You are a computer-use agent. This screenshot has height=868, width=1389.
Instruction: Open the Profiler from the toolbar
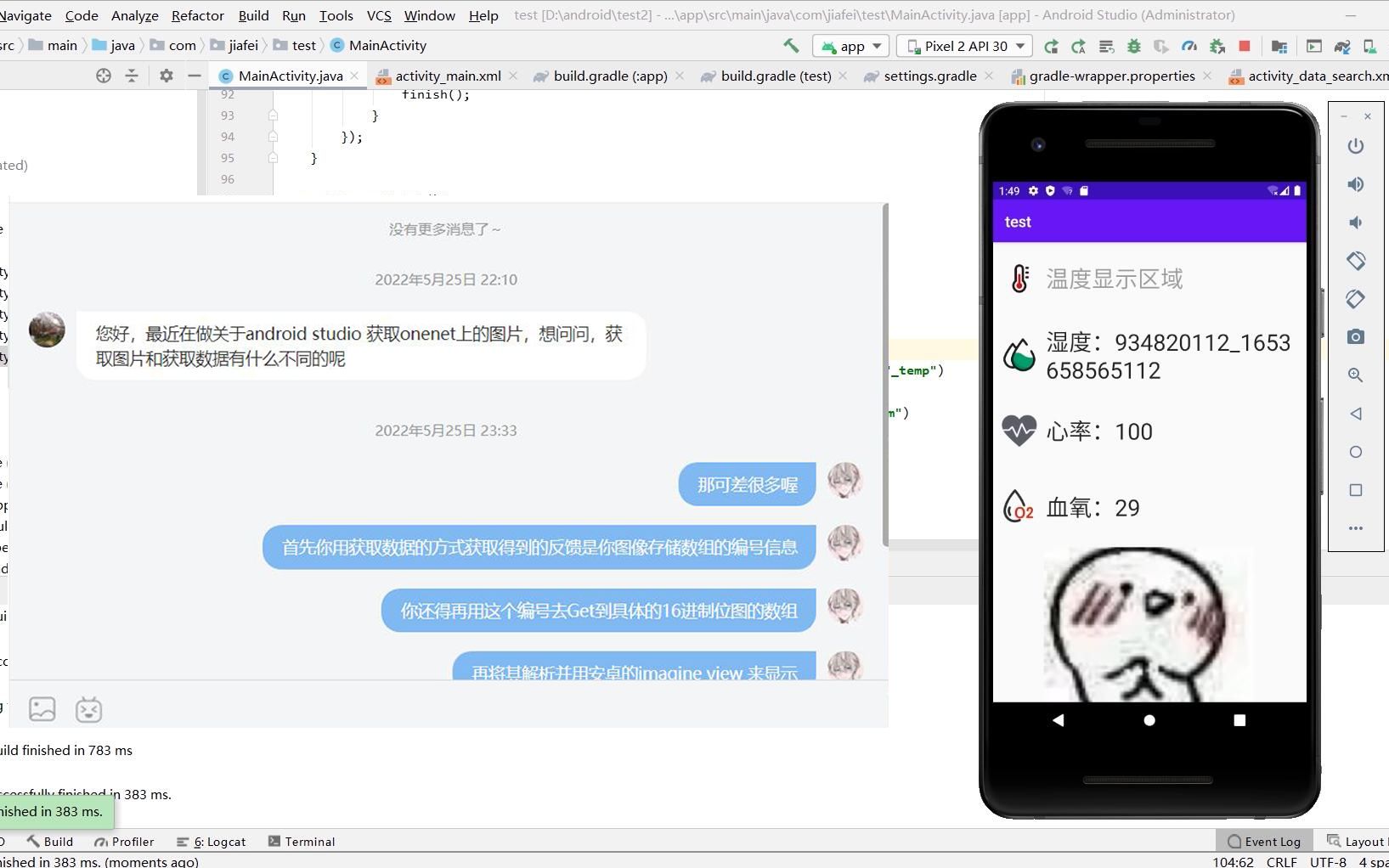click(x=1189, y=46)
